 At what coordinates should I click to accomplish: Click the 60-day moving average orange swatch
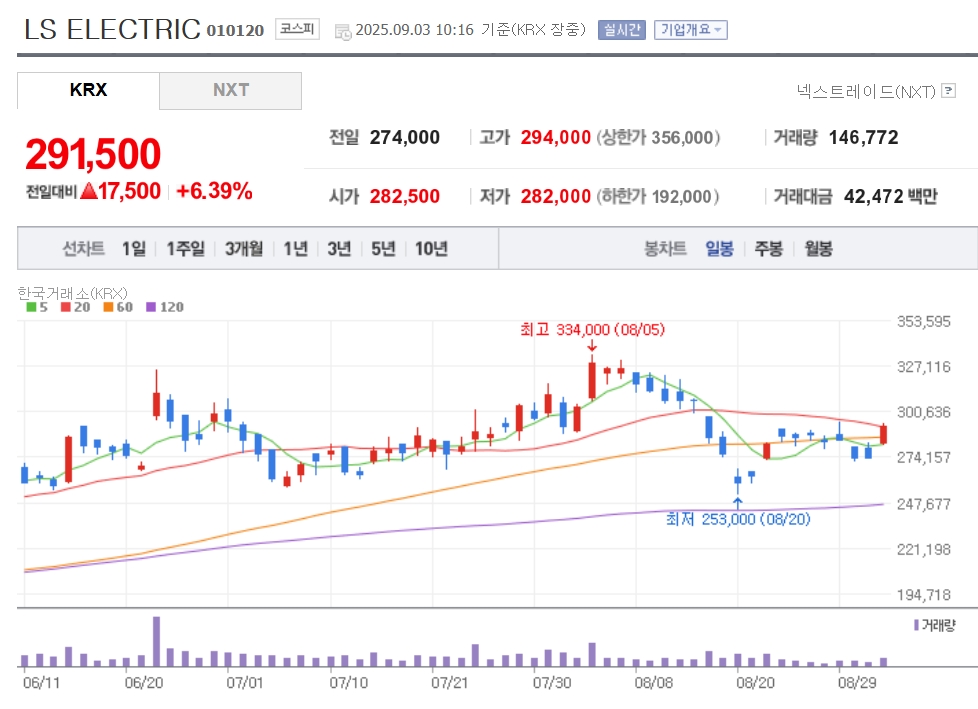coord(108,307)
